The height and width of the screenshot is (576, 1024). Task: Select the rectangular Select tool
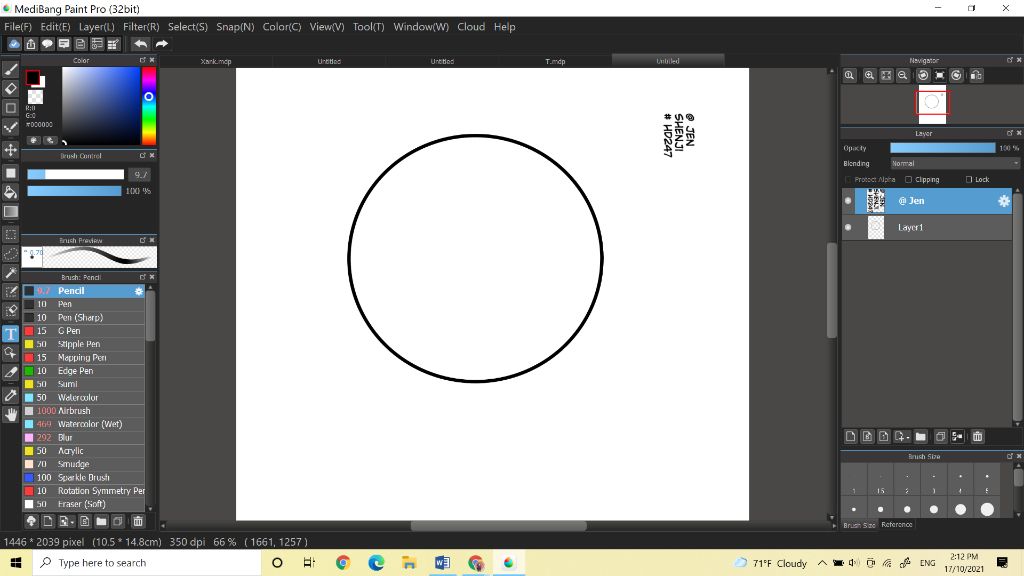(10, 234)
